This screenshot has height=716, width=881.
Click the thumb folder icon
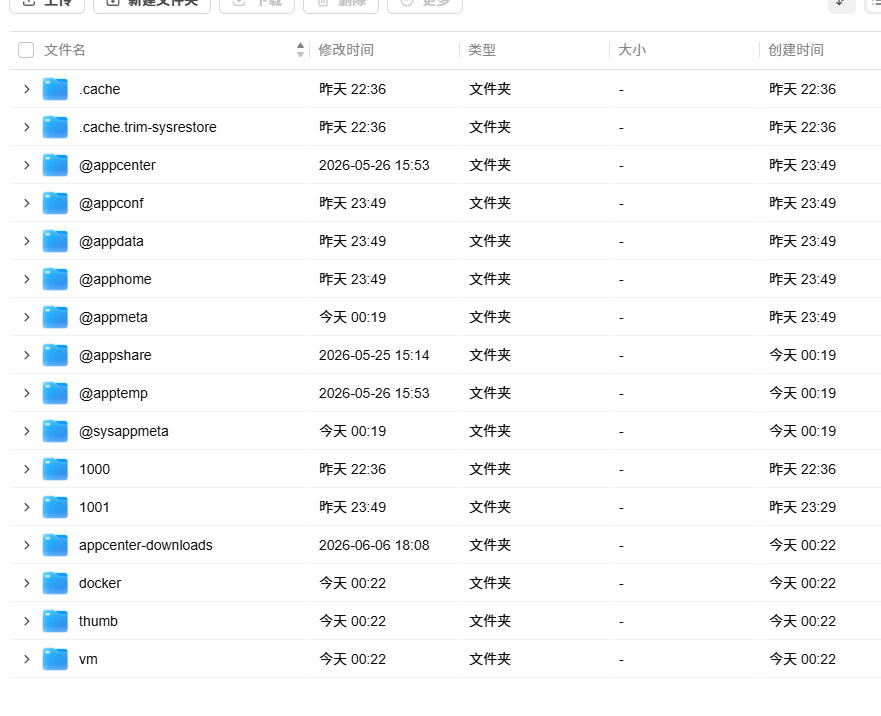tap(55, 621)
